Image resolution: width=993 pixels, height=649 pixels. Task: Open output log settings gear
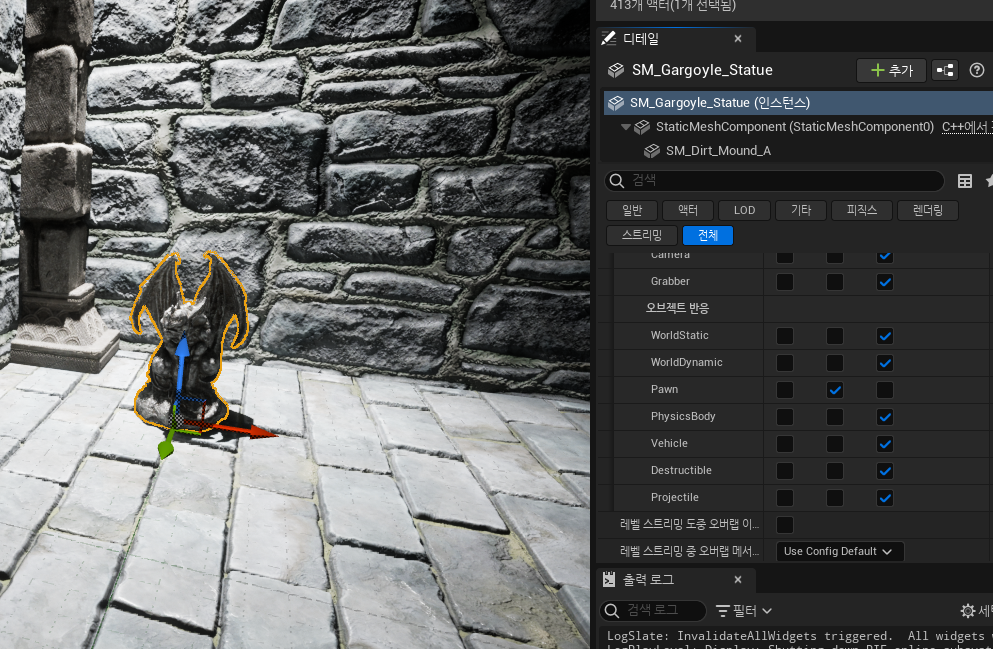pos(968,610)
